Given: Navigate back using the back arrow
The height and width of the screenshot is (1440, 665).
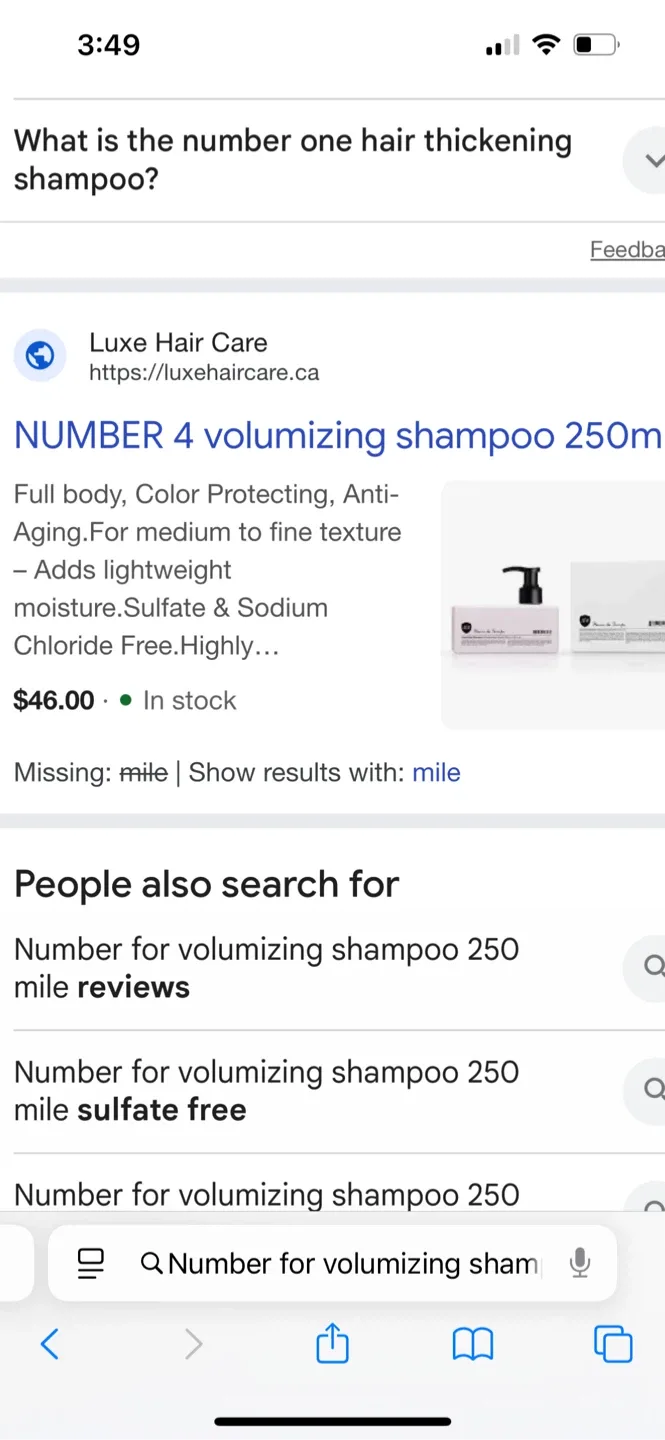Looking at the screenshot, I should click(x=50, y=1344).
